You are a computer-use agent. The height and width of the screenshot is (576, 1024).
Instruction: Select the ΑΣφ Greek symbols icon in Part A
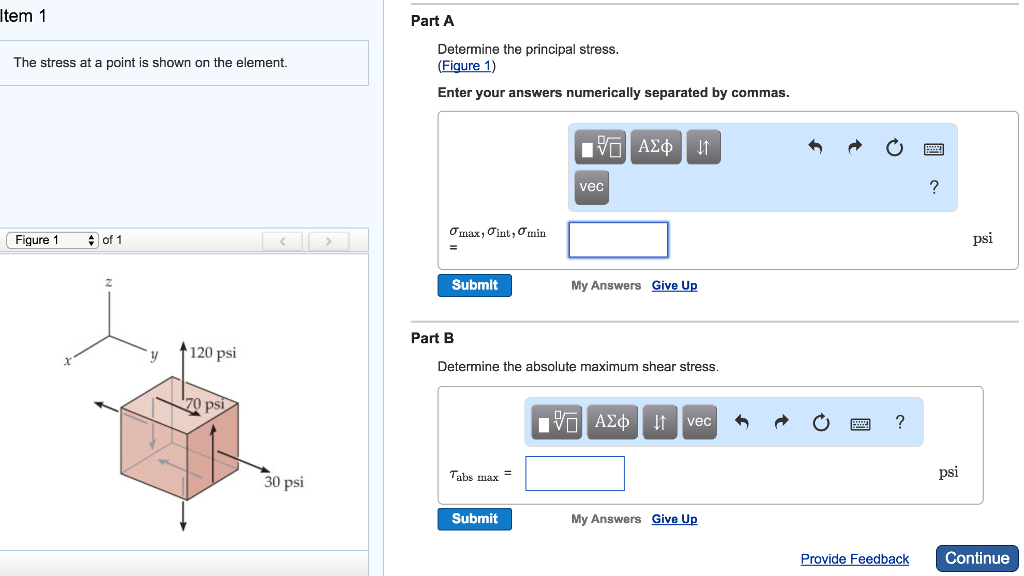pos(655,146)
